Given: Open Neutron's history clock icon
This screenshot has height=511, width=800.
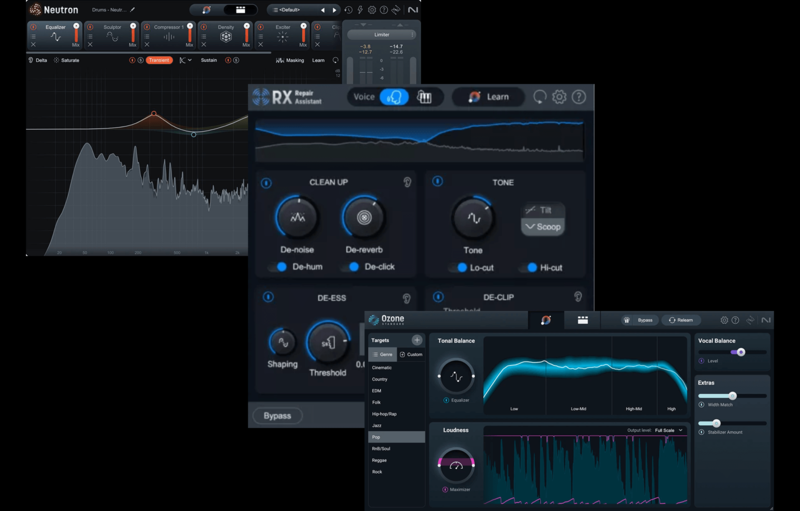Looking at the screenshot, I should click(348, 10).
